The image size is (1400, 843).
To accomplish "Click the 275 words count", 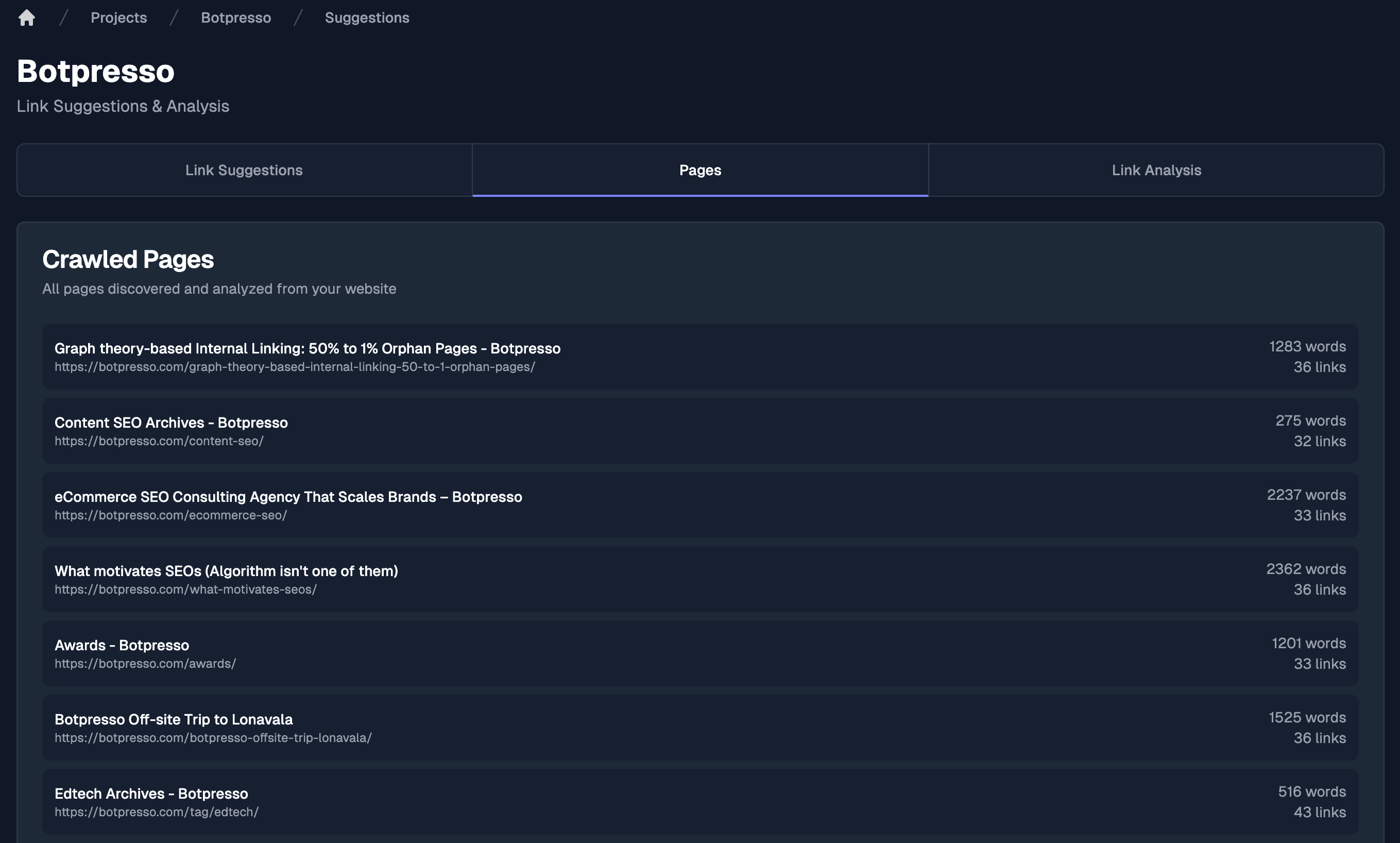I will [1310, 421].
